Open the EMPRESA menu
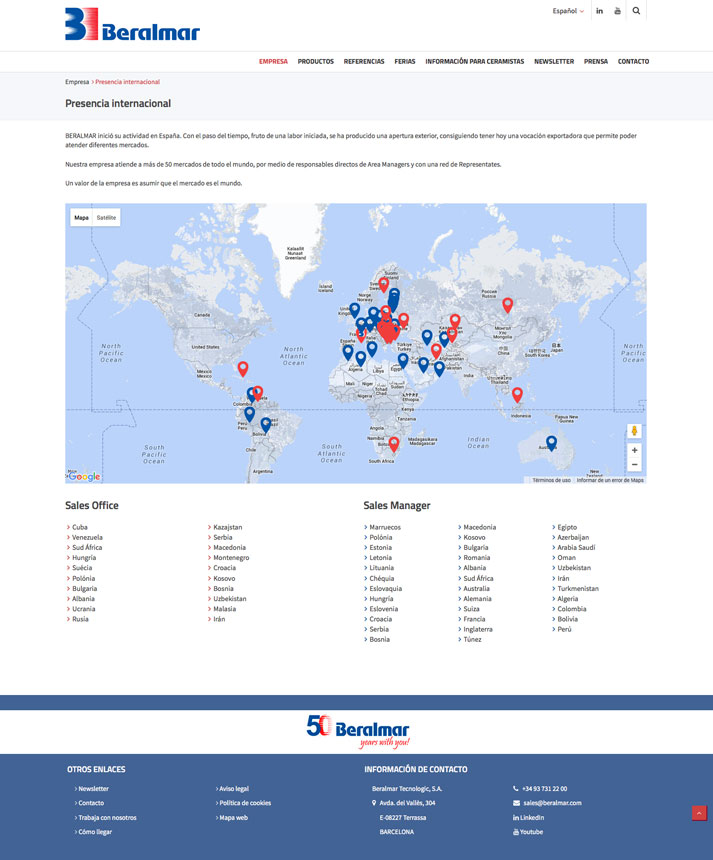 point(273,61)
